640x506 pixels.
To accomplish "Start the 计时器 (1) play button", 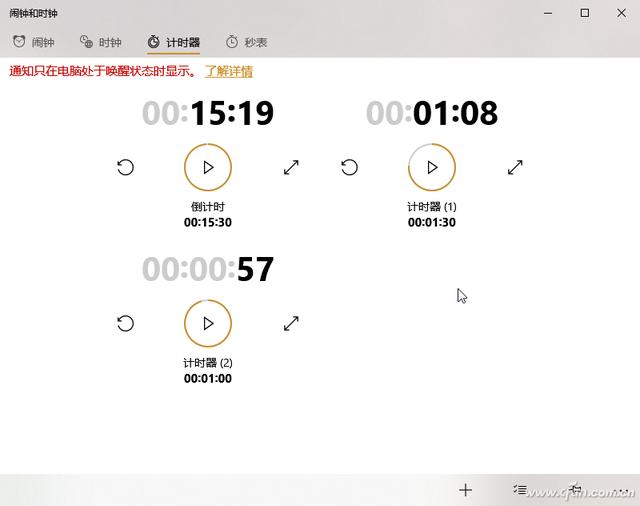I will [432, 167].
